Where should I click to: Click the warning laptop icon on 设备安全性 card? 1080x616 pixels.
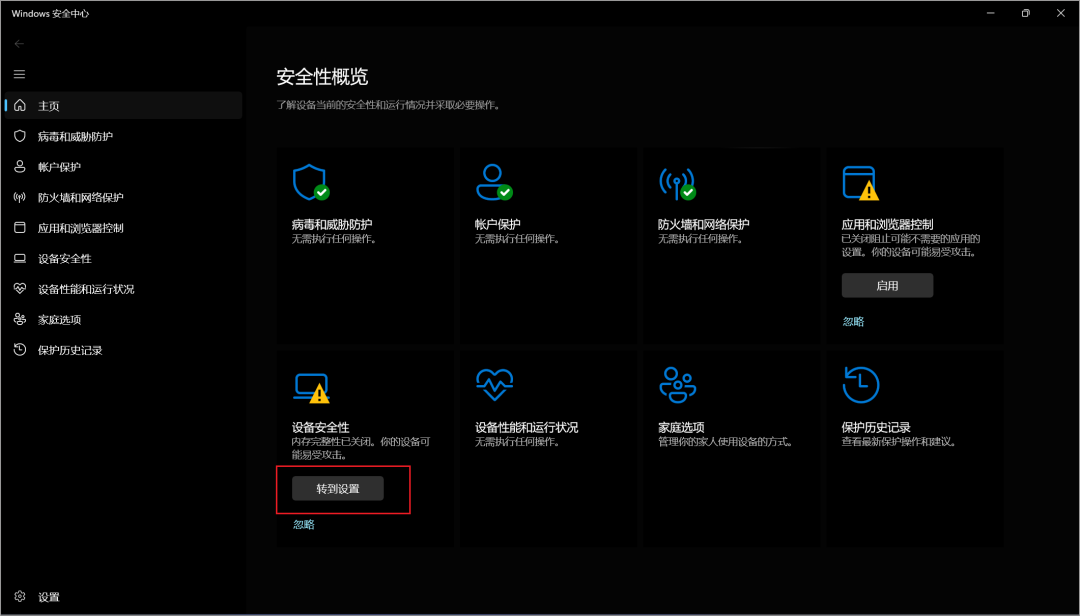311,387
